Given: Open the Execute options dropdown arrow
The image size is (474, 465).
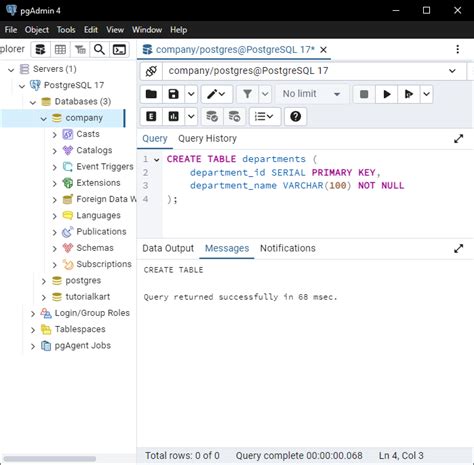Looking at the screenshot, I should (426, 94).
